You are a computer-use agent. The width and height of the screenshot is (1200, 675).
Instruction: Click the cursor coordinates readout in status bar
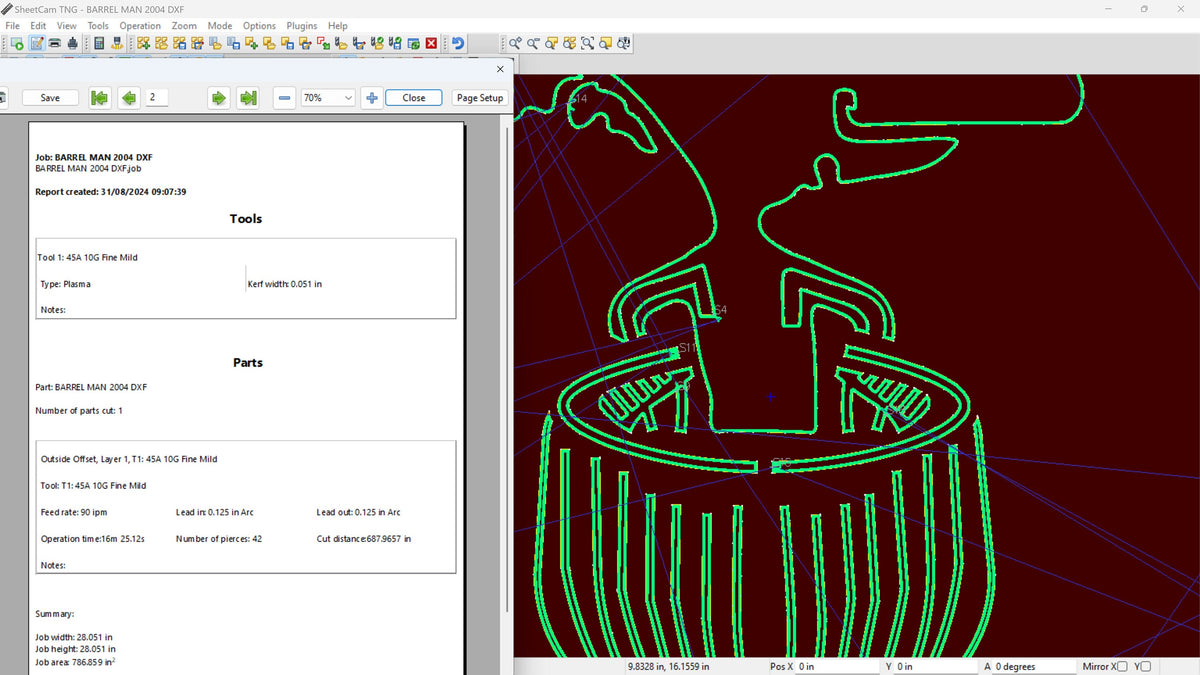669,666
